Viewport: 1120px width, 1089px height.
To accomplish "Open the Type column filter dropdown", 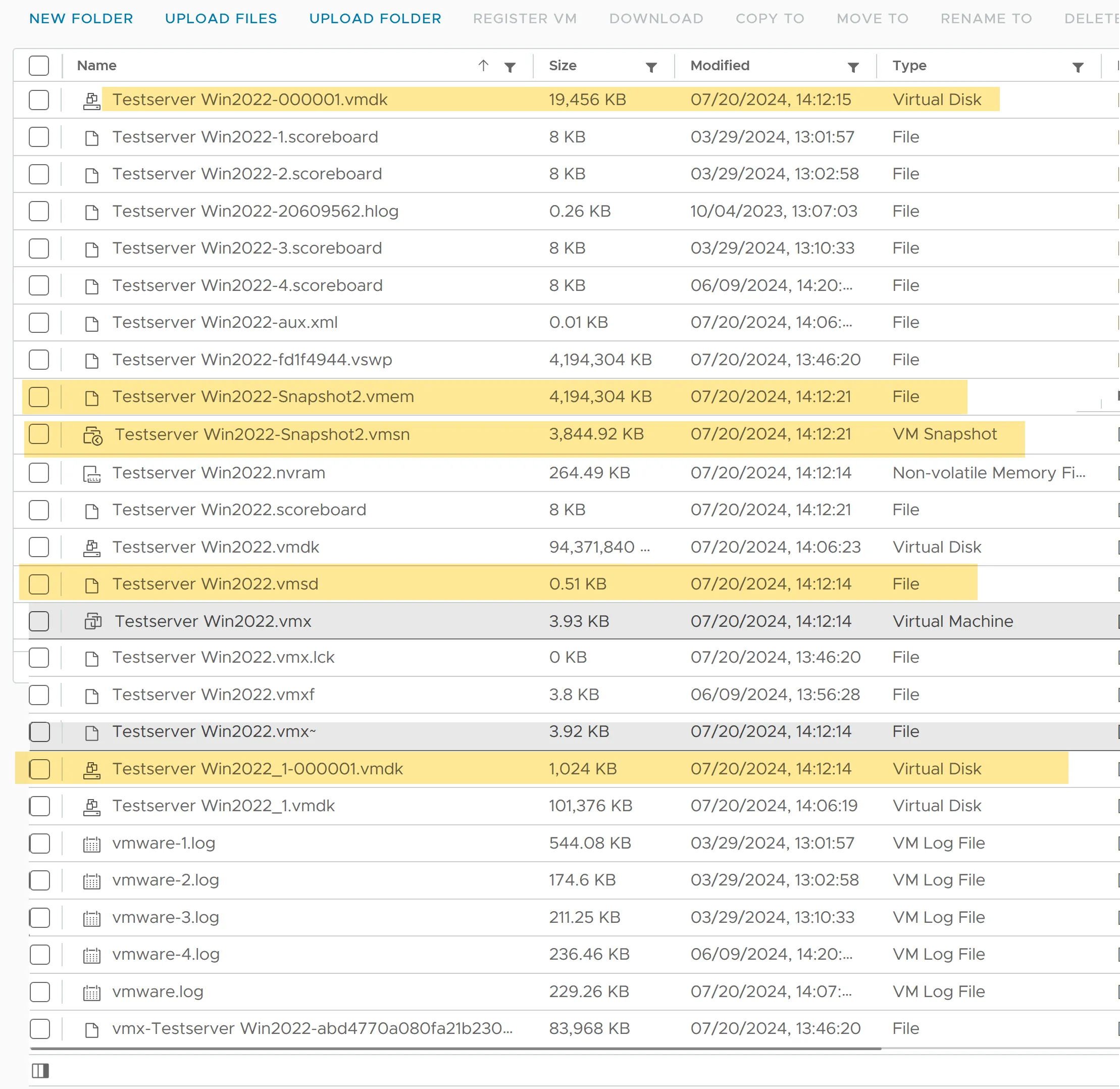I will (x=1077, y=67).
